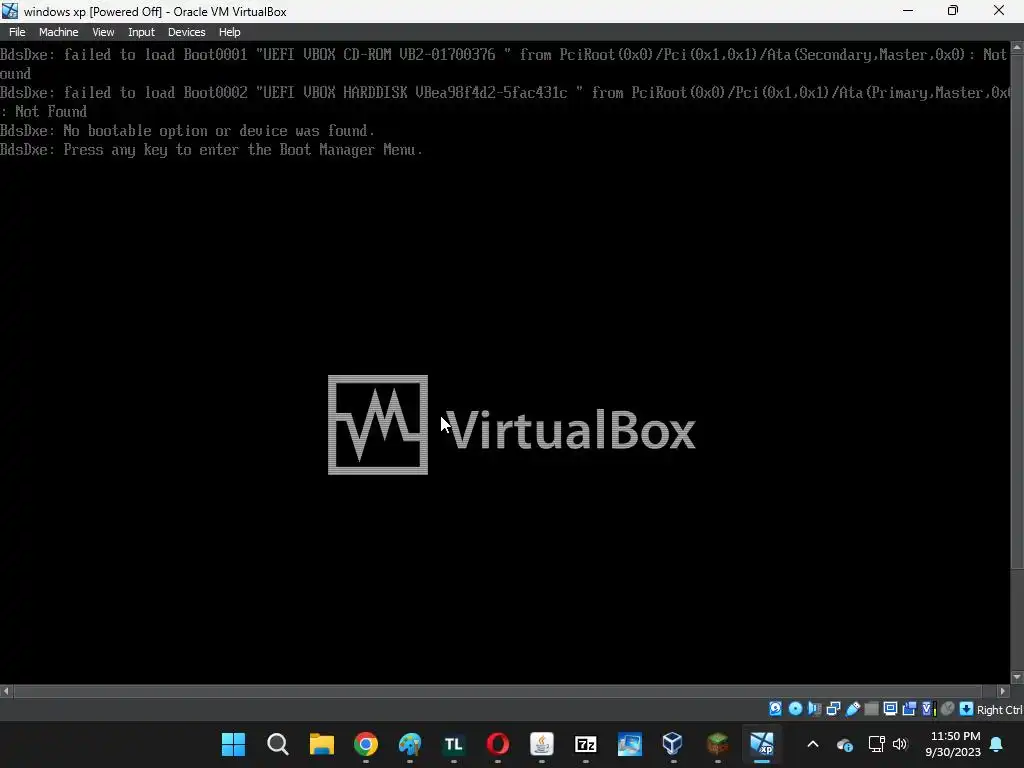This screenshot has width=1024, height=768.
Task: Open File Explorer from the taskbar
Action: [x=321, y=744]
